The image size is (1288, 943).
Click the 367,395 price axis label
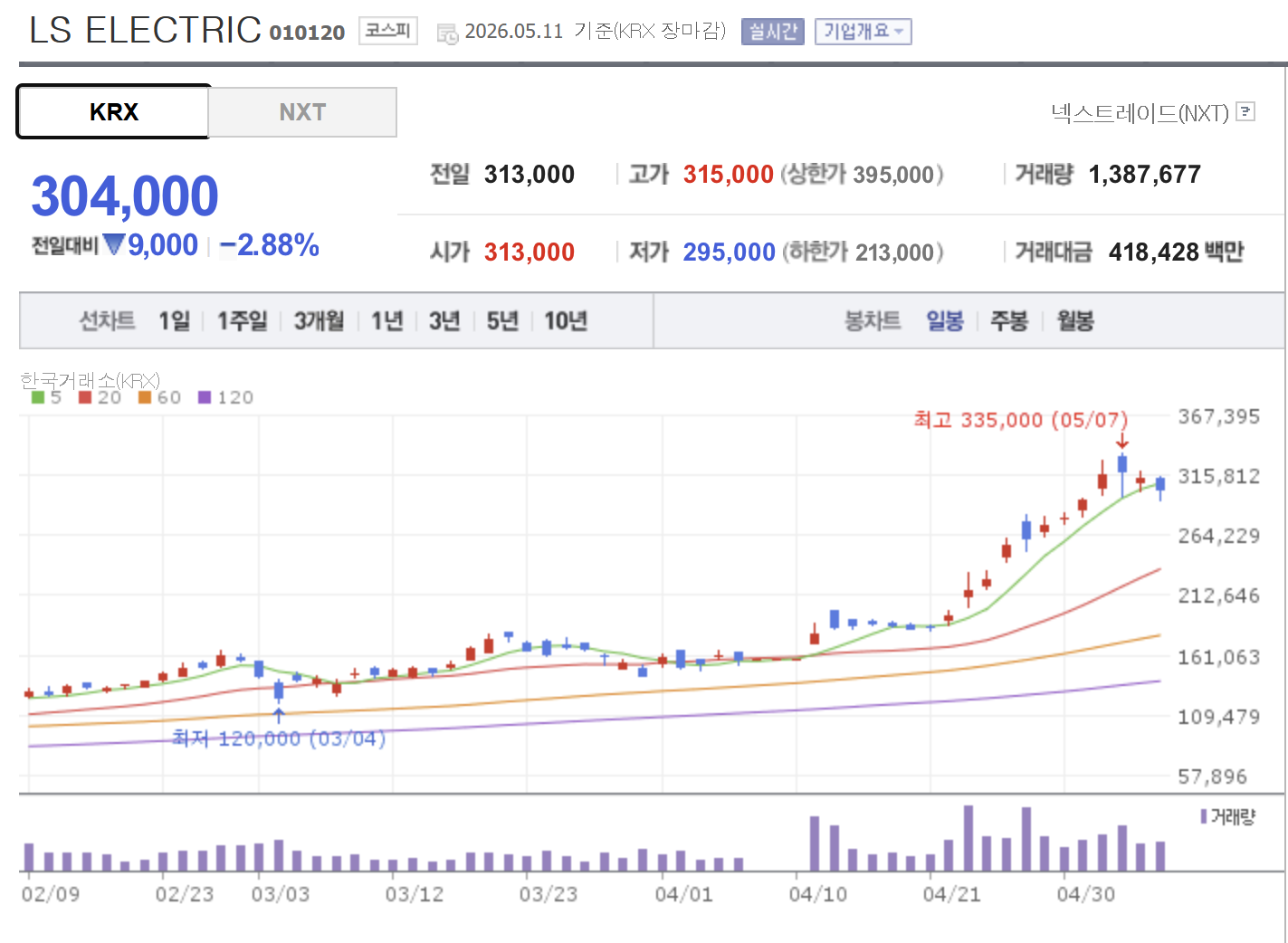coord(1218,416)
